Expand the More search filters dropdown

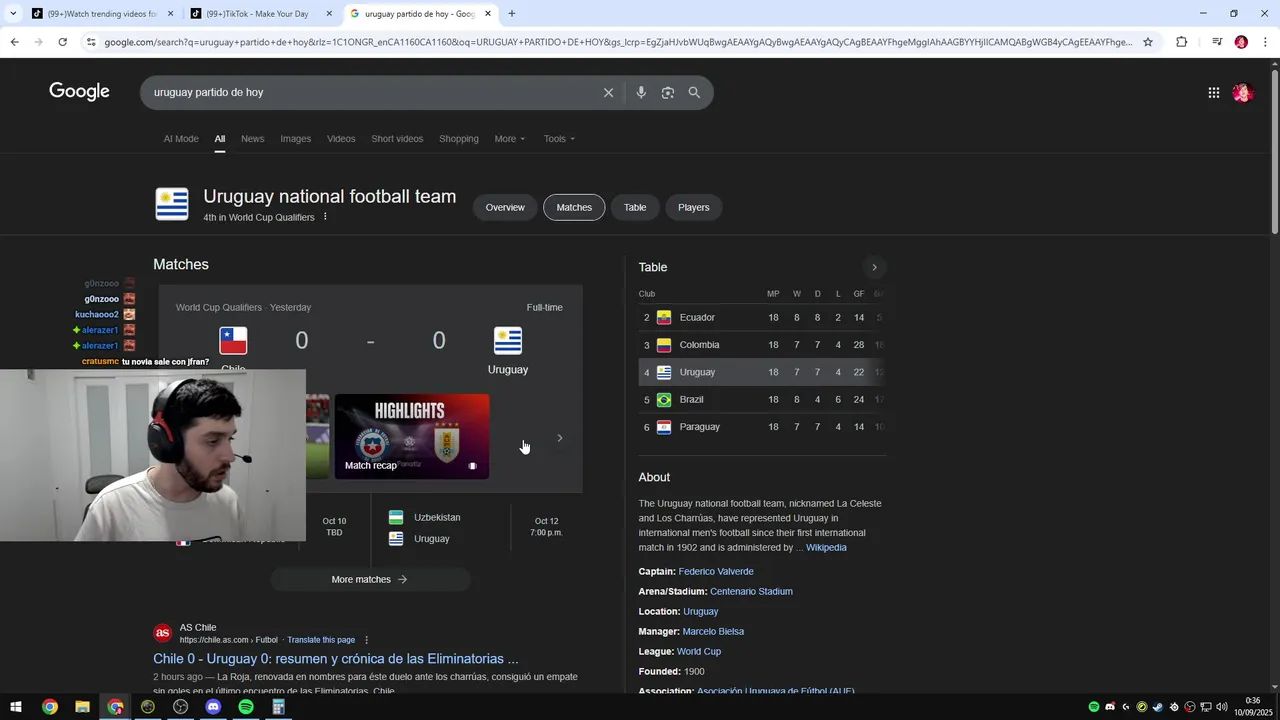click(x=509, y=139)
